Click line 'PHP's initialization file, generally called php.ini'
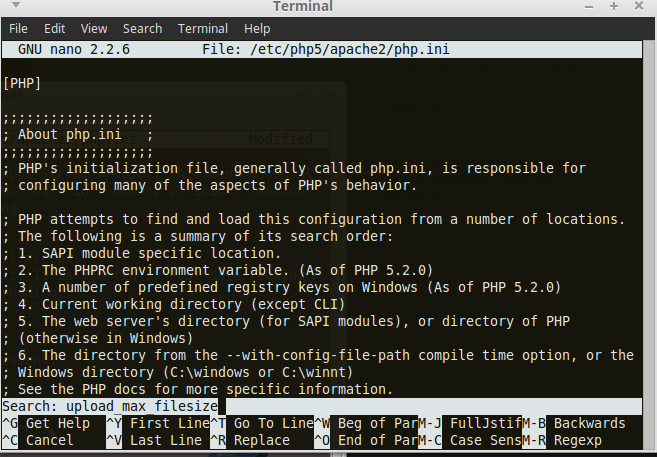 pos(294,168)
